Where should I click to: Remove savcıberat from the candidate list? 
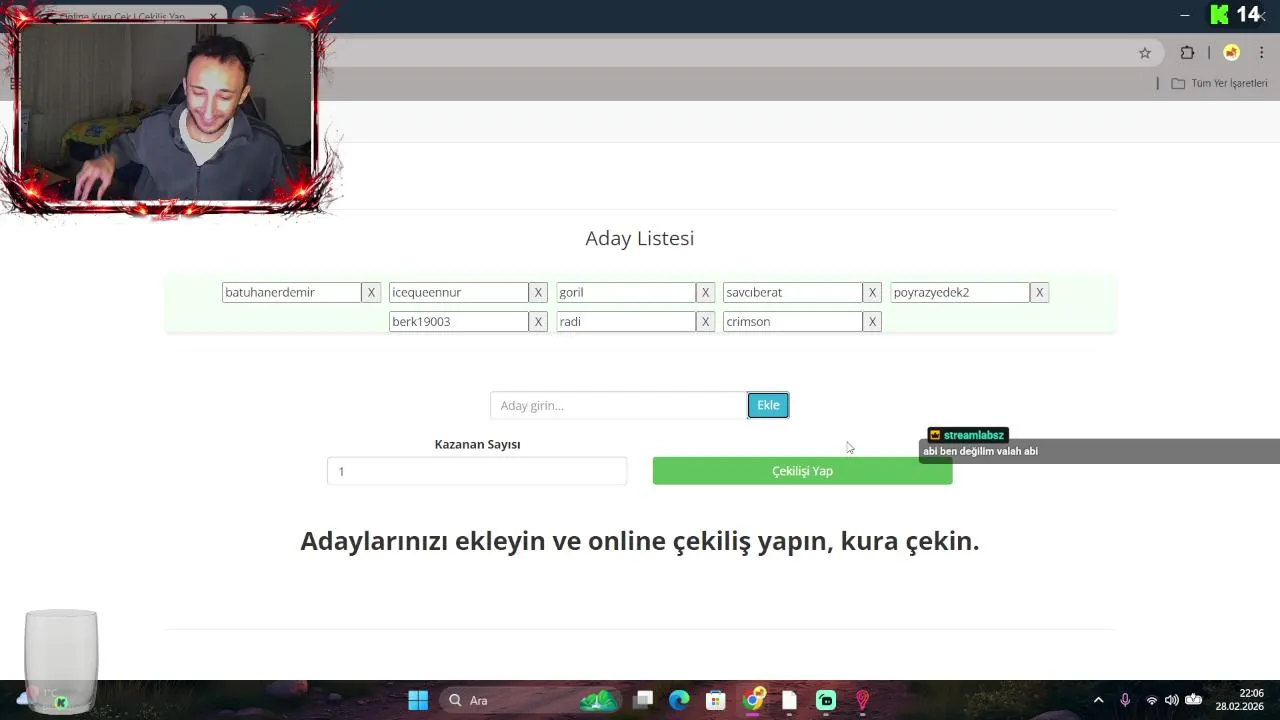(x=872, y=292)
